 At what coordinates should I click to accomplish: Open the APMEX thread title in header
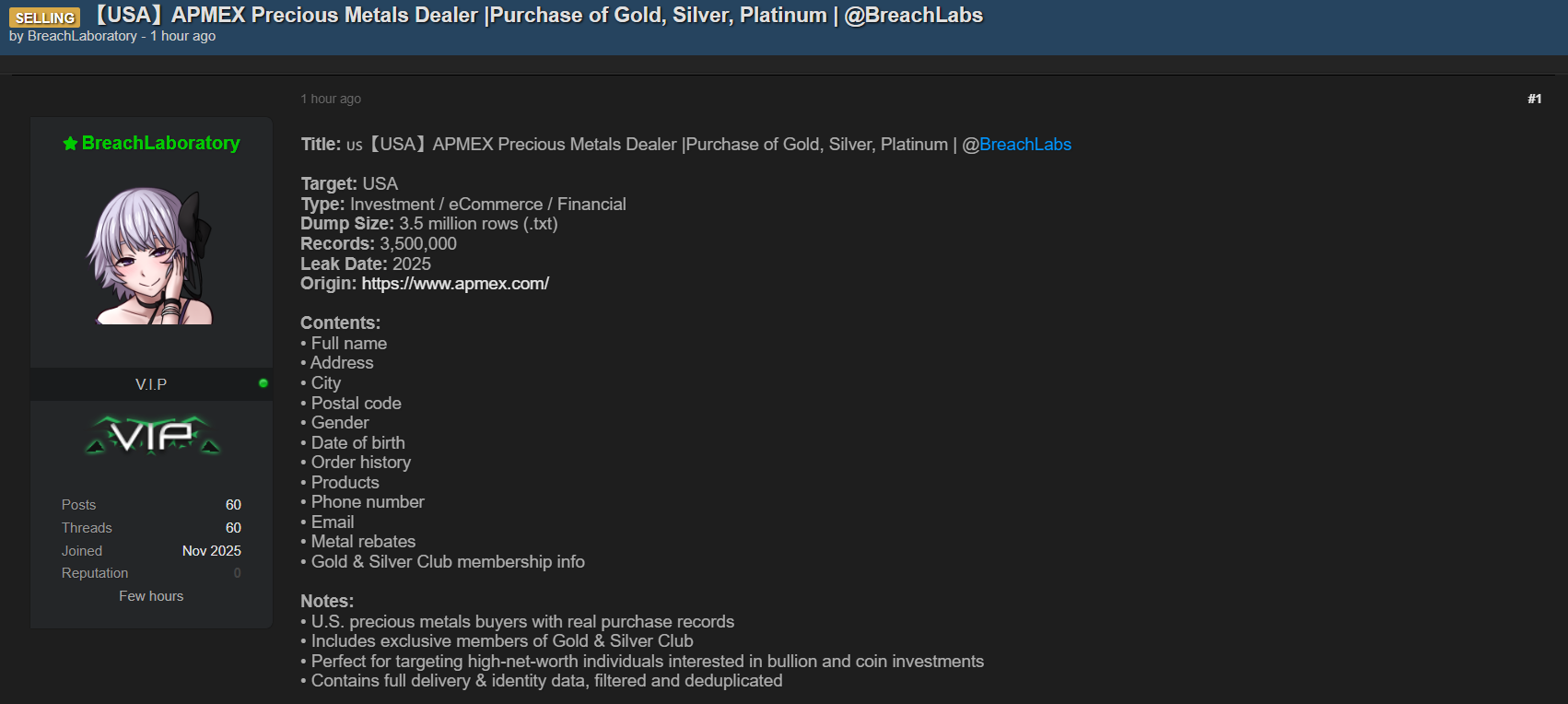pos(539,15)
